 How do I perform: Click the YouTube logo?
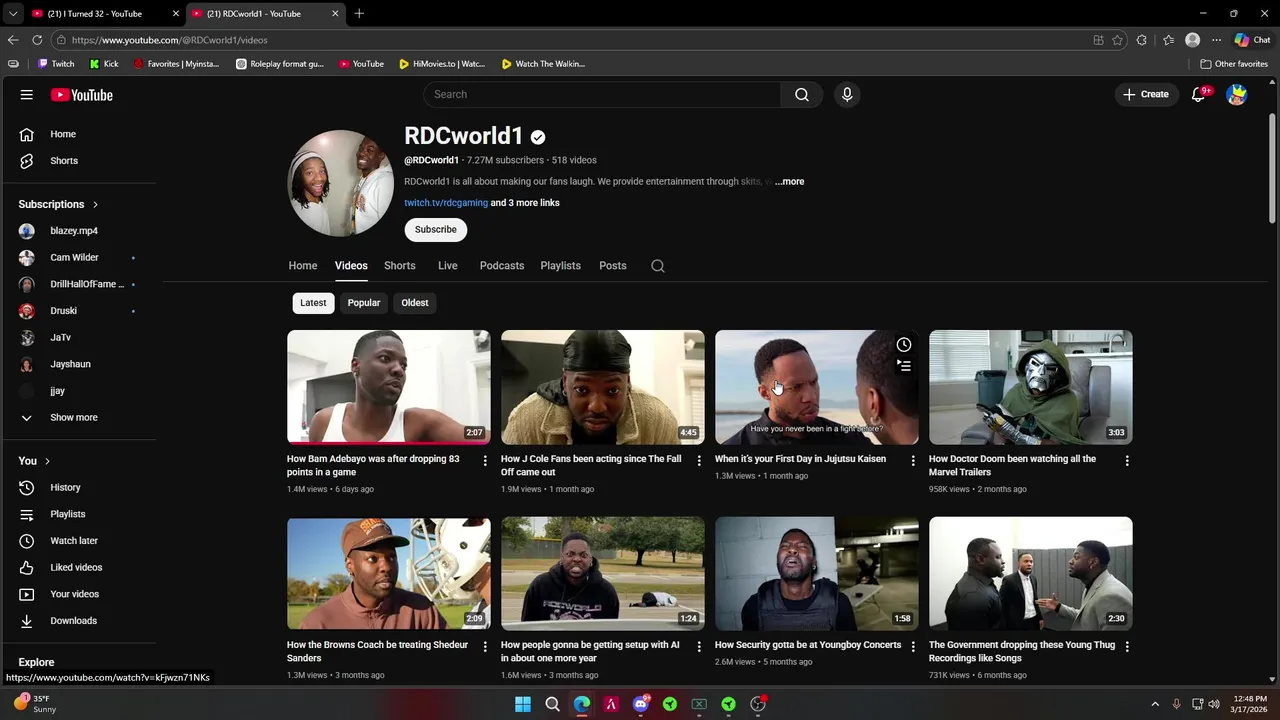tap(82, 95)
